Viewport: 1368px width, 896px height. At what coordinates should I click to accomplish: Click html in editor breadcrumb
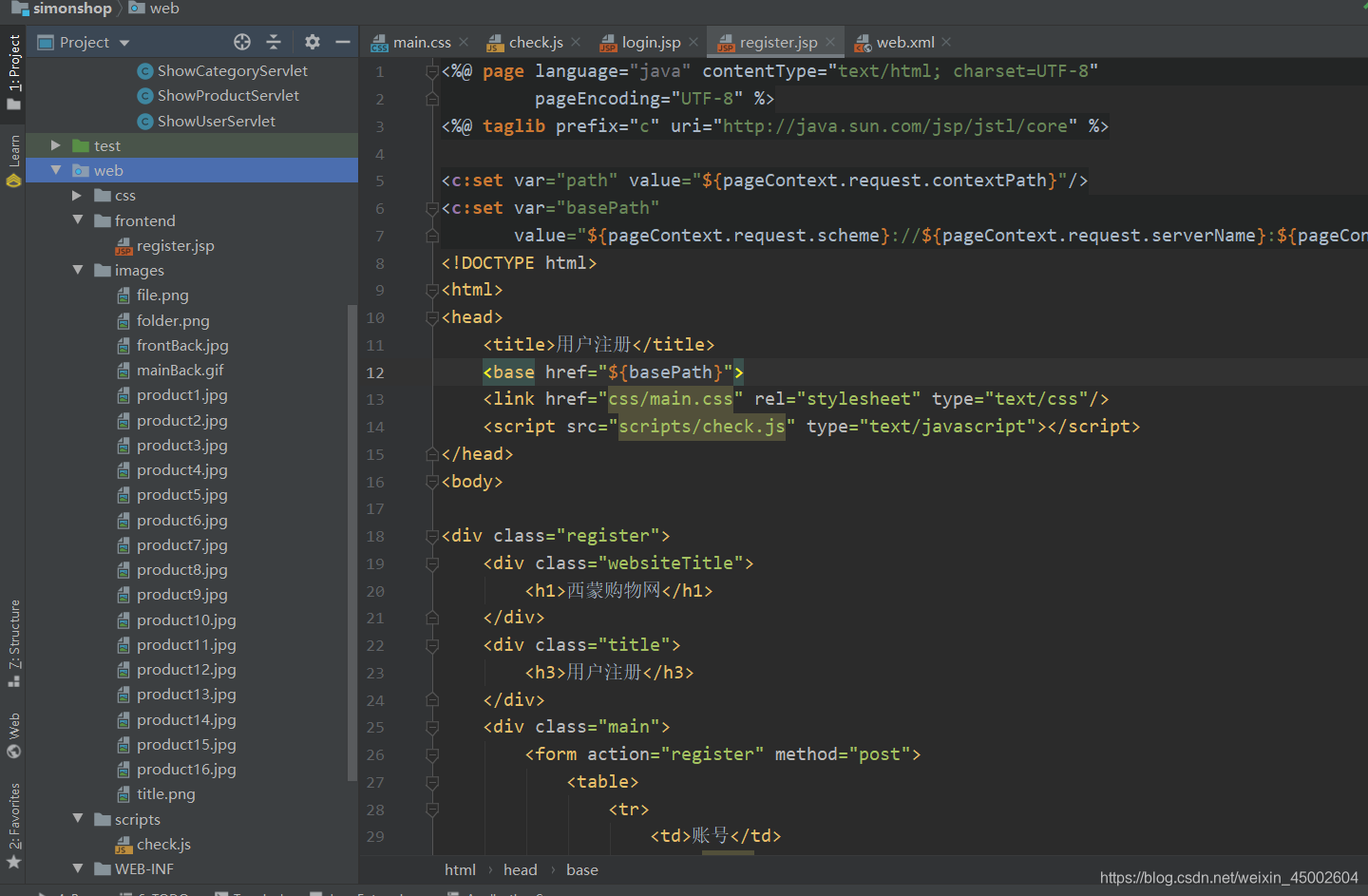point(460,869)
